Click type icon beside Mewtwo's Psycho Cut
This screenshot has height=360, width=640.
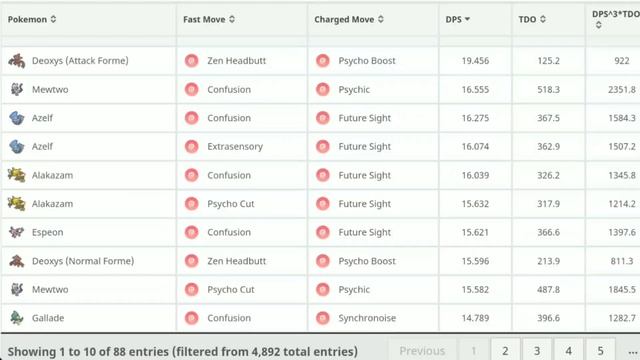(191, 289)
